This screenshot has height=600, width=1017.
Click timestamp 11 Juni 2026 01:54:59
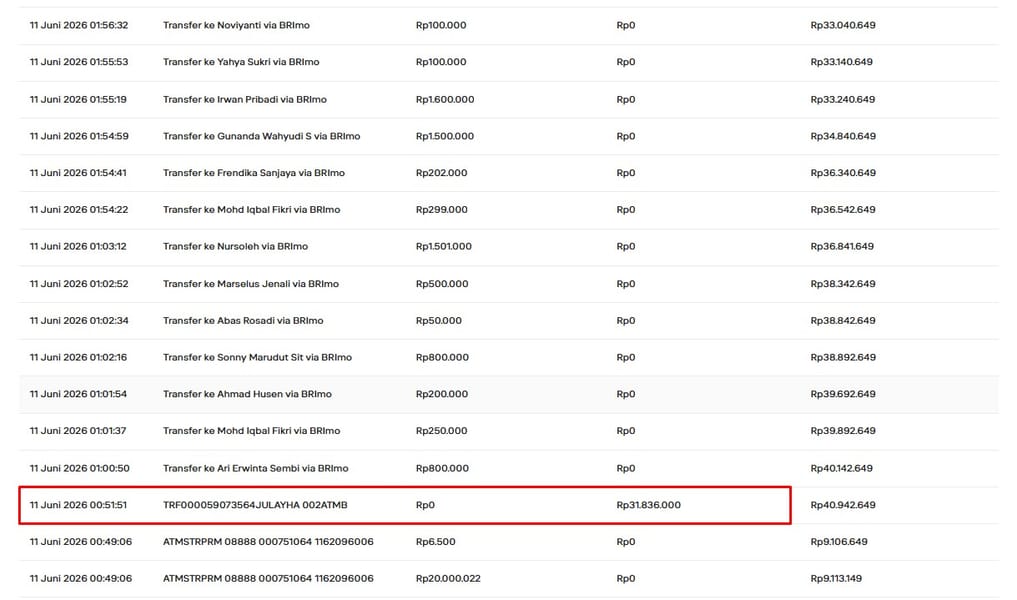coord(78,136)
